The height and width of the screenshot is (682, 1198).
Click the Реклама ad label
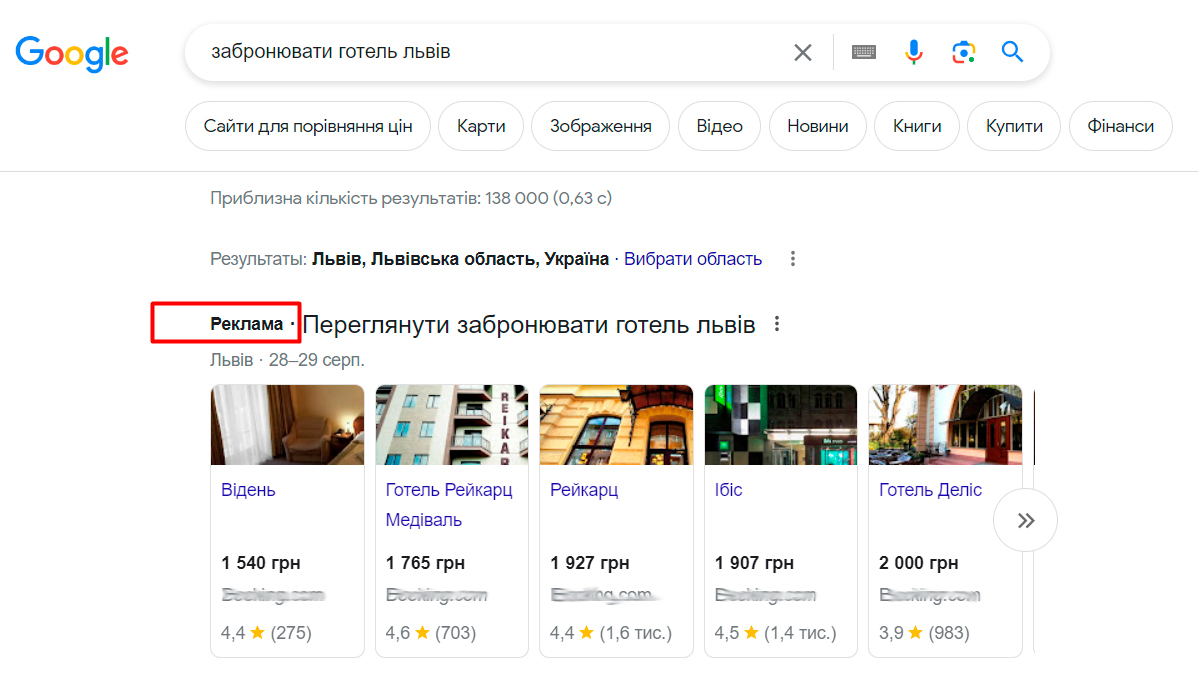pos(247,324)
